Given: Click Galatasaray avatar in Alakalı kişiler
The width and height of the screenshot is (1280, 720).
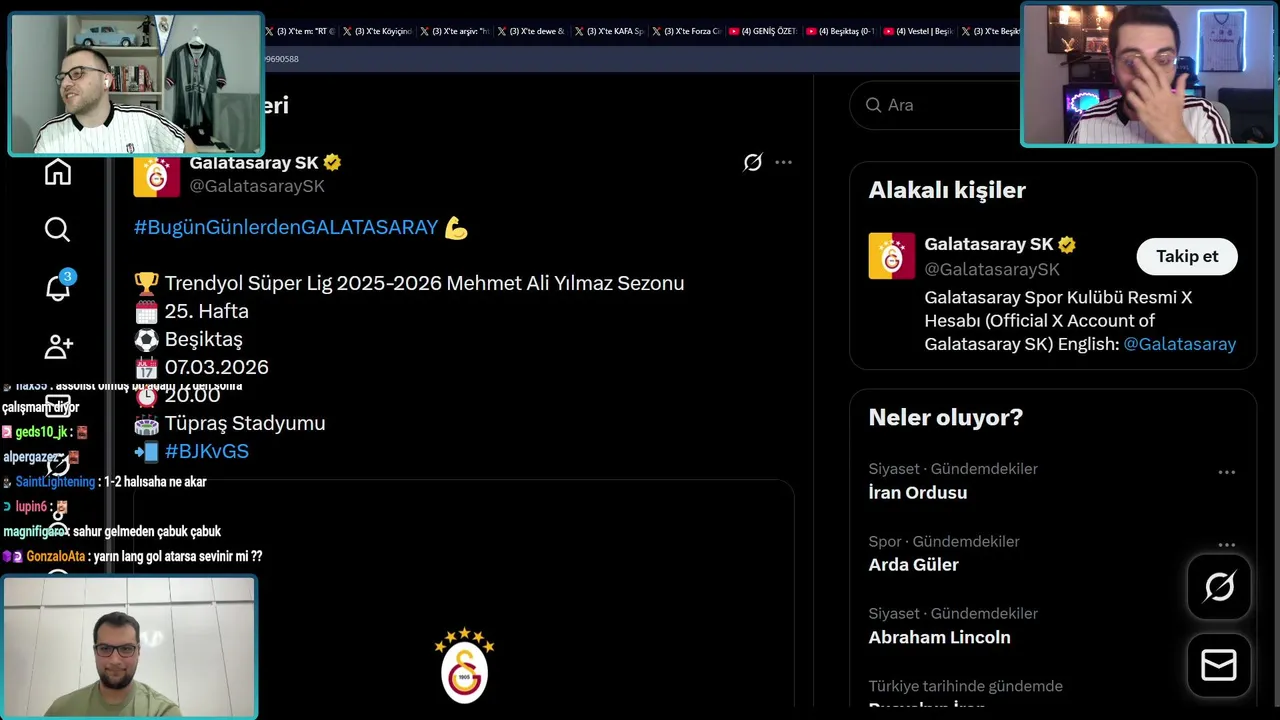Looking at the screenshot, I should pyautogui.click(x=891, y=256).
